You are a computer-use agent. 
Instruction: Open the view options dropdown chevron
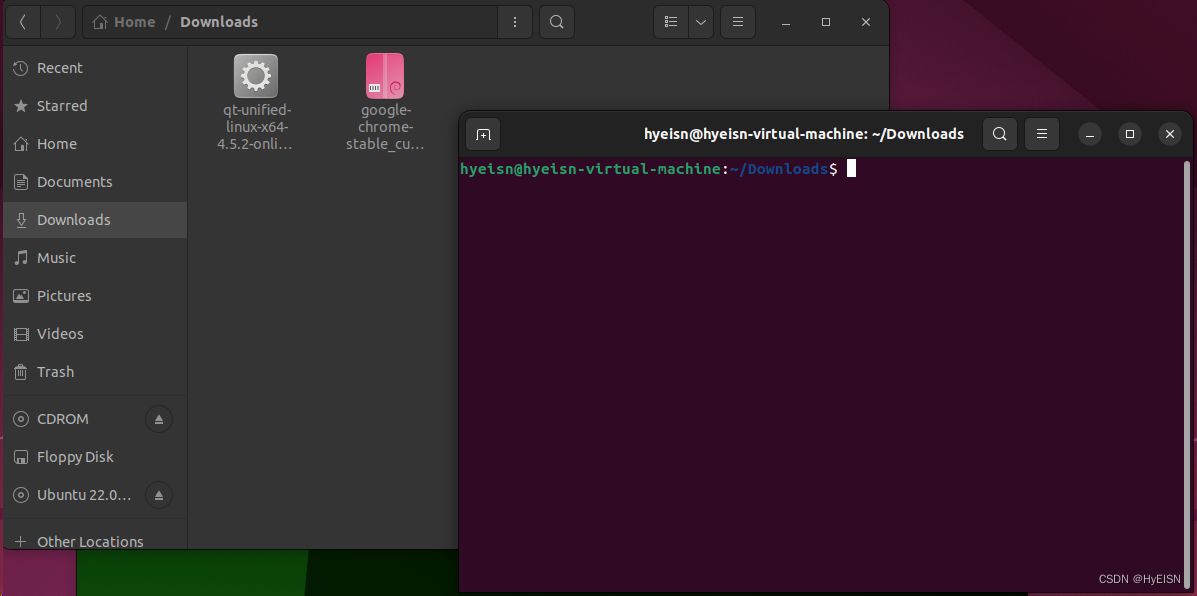coord(700,21)
